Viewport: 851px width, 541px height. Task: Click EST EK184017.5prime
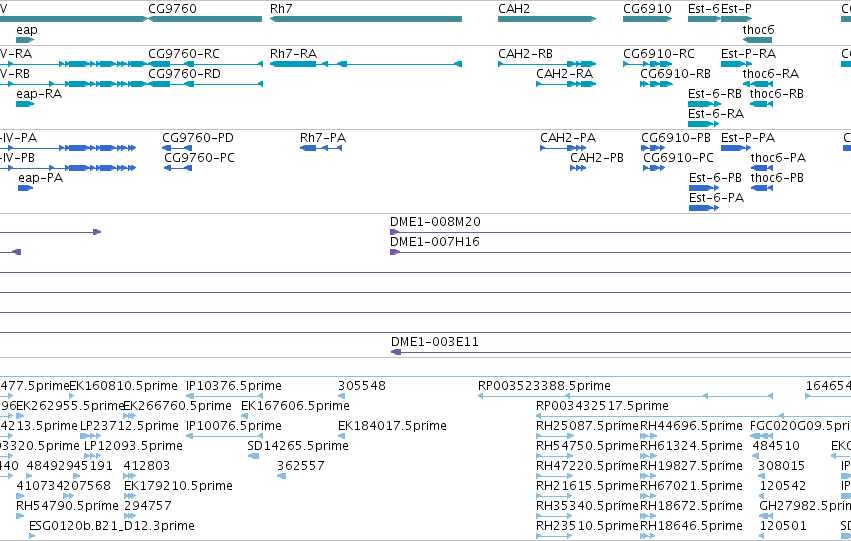[x=341, y=436]
